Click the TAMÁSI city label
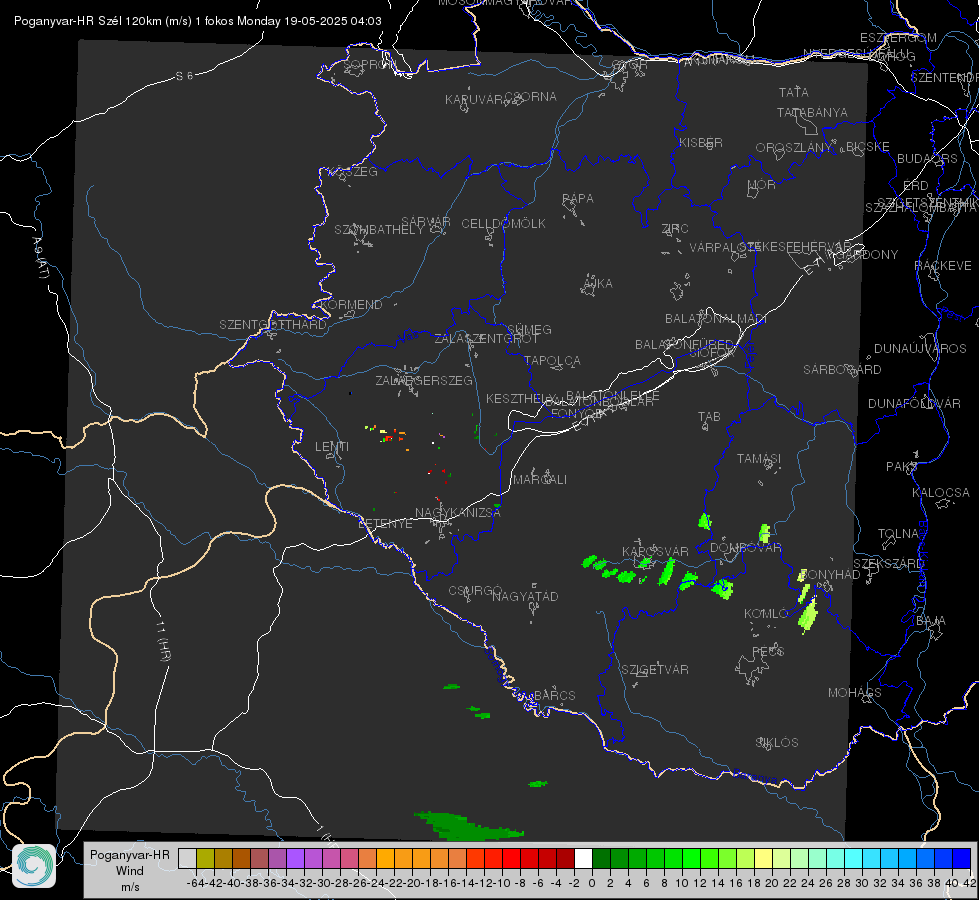 tap(759, 459)
